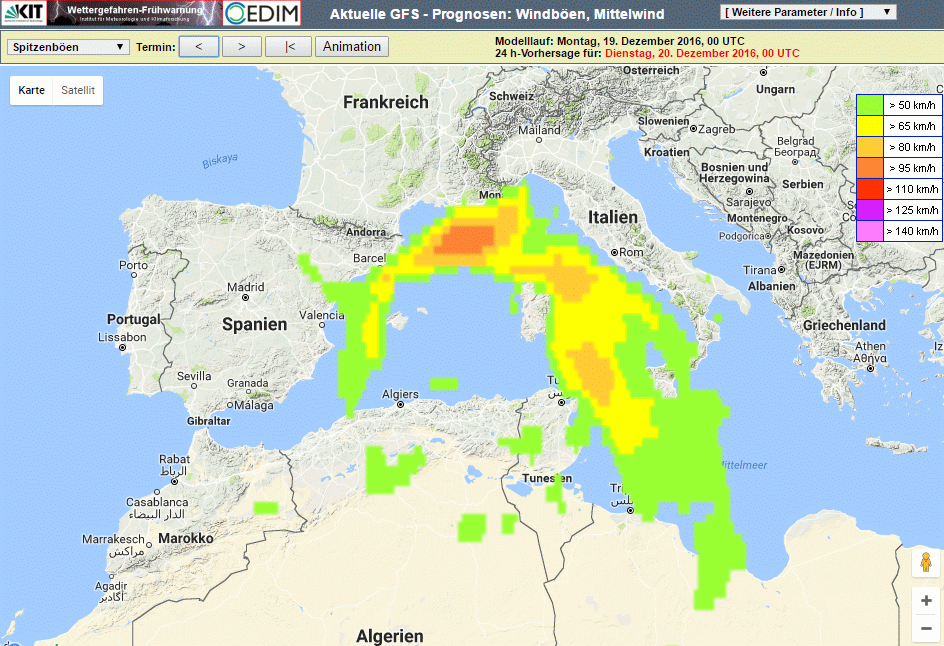Click the Algerien country label
Screen dimensions: 944x646
point(390,636)
